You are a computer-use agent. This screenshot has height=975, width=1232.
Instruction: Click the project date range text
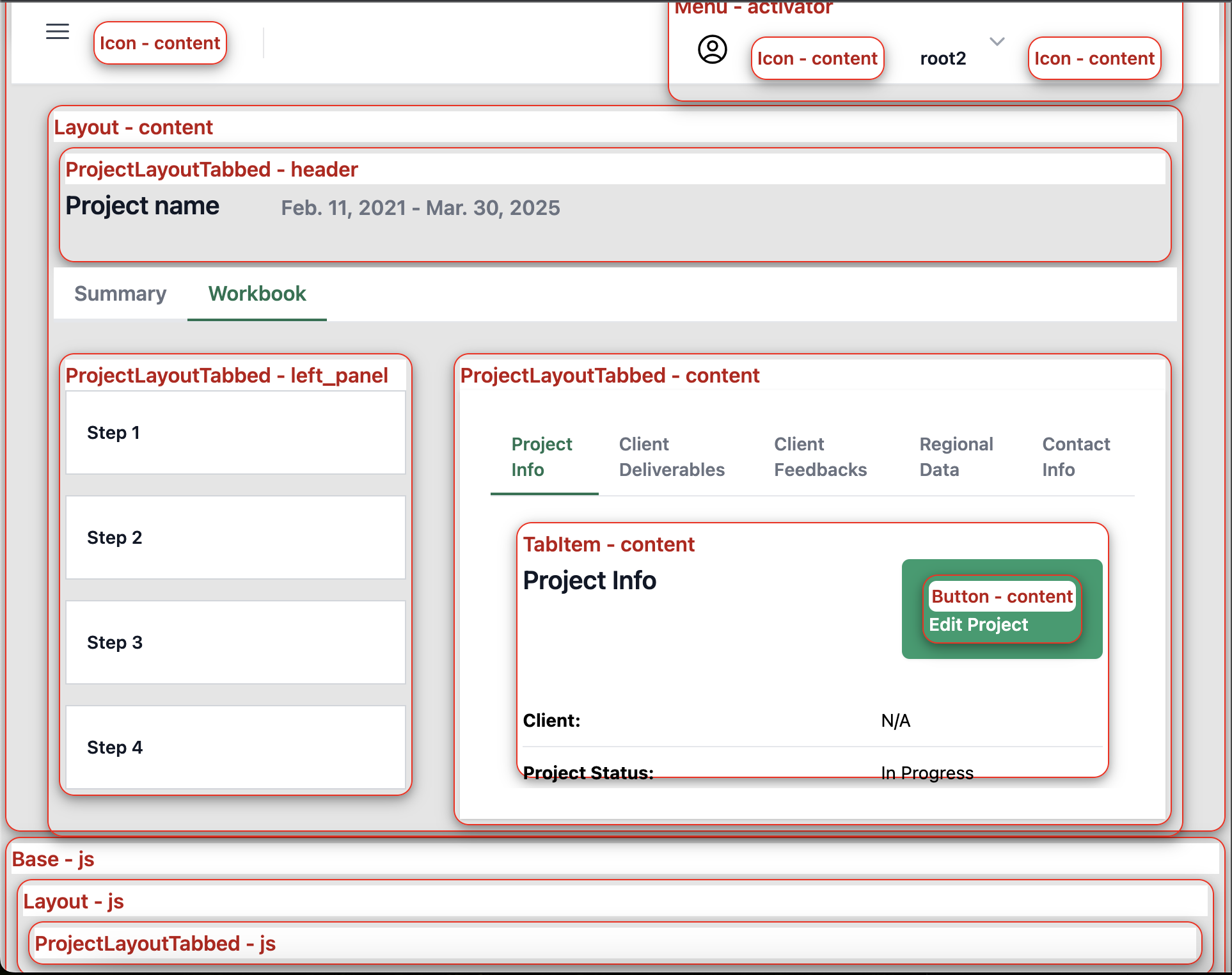(420, 208)
